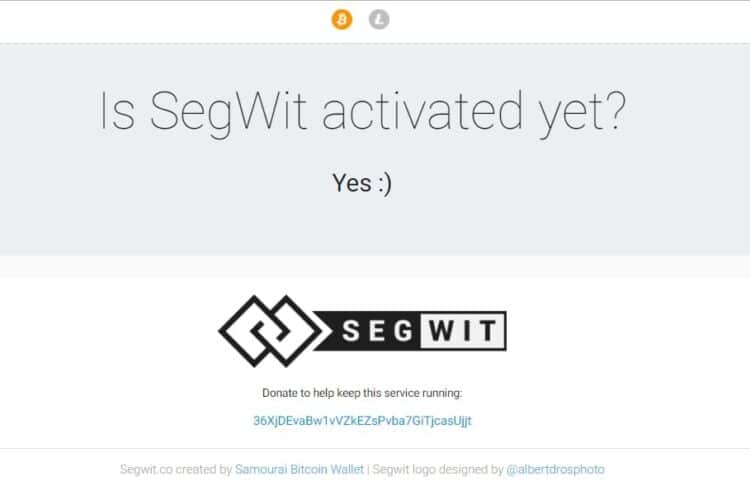This screenshot has width=750, height=495.
Task: Click the pipe separator in the footer
Action: (x=368, y=469)
